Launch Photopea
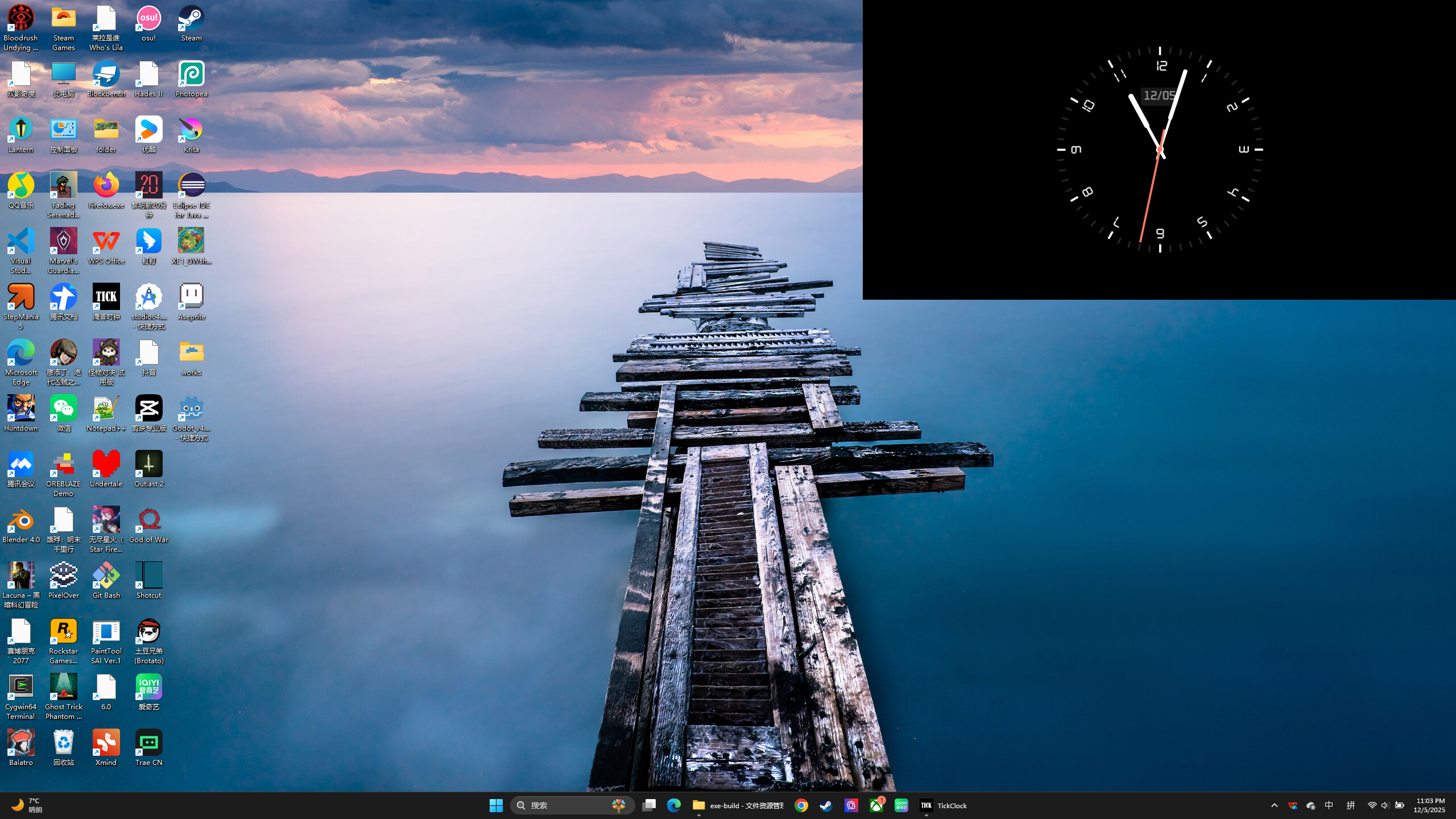The width and height of the screenshot is (1456, 819). pyautogui.click(x=191, y=74)
